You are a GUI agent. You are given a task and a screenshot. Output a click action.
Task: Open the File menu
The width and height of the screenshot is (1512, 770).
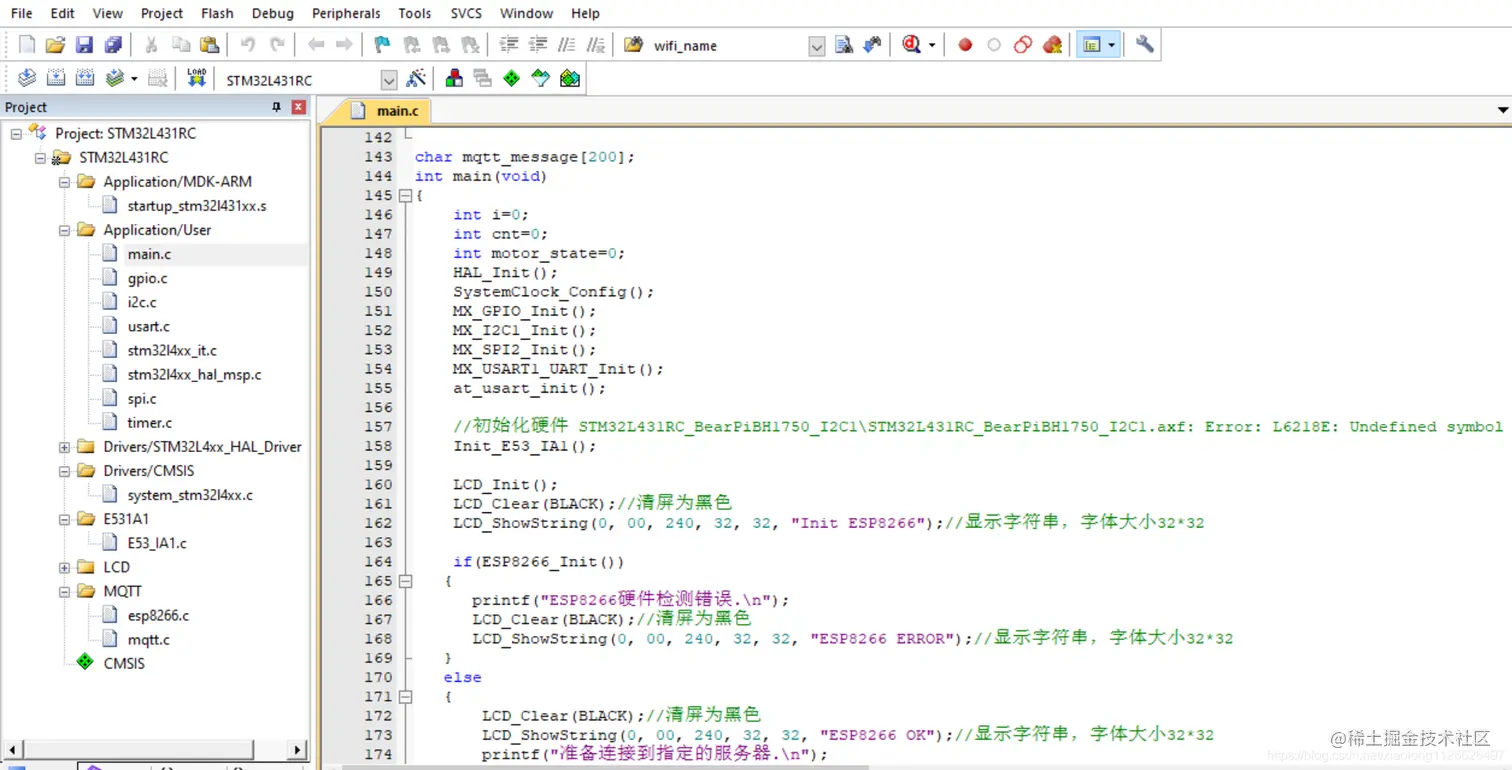tap(21, 13)
